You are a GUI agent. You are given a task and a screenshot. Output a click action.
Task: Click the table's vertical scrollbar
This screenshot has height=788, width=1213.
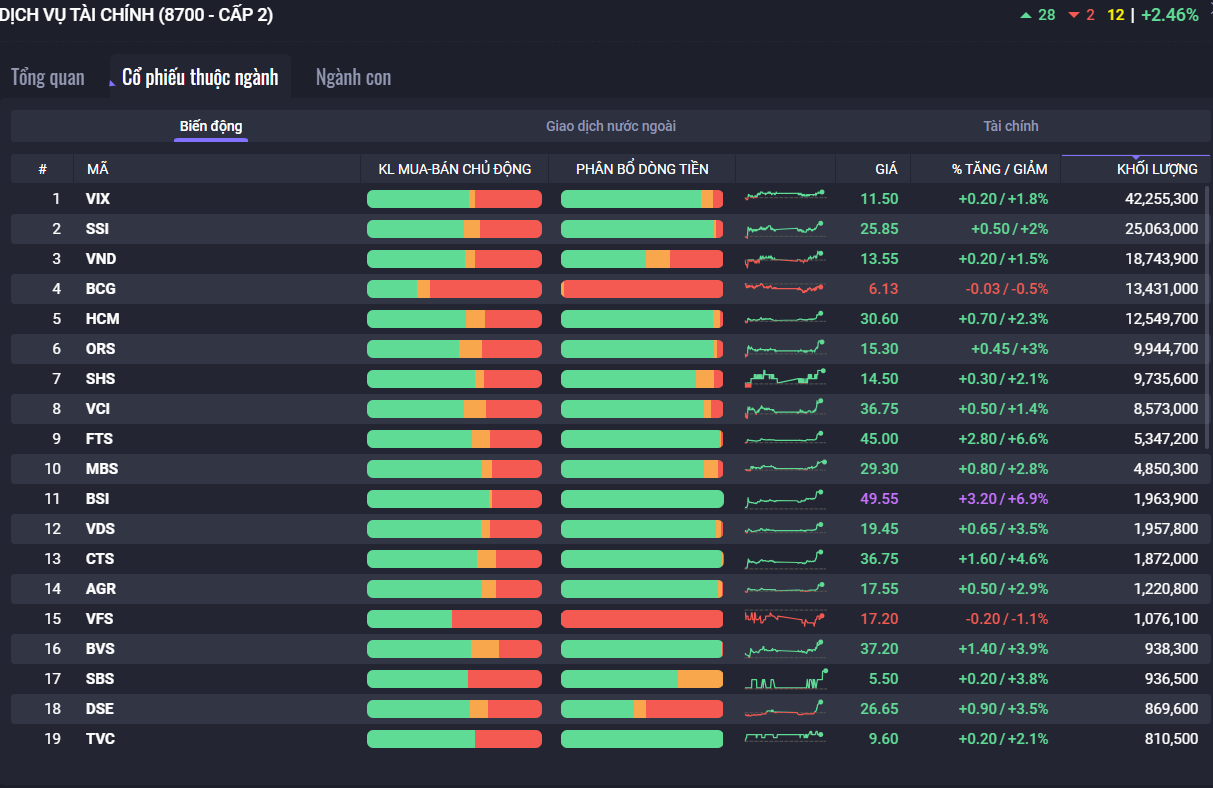tap(1208, 320)
